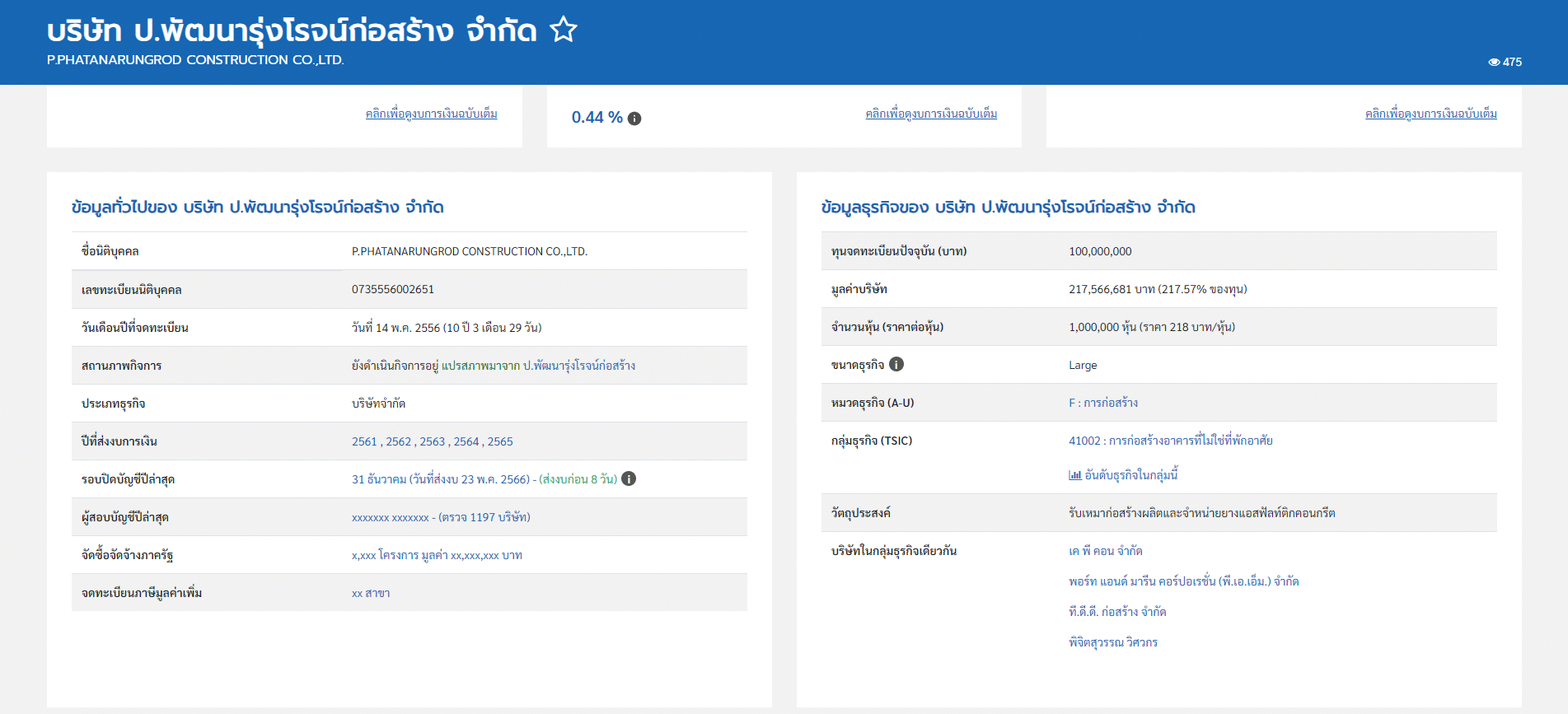The image size is (1568, 714).
Task: Select financial year 2565
Action: pyautogui.click(x=500, y=441)
